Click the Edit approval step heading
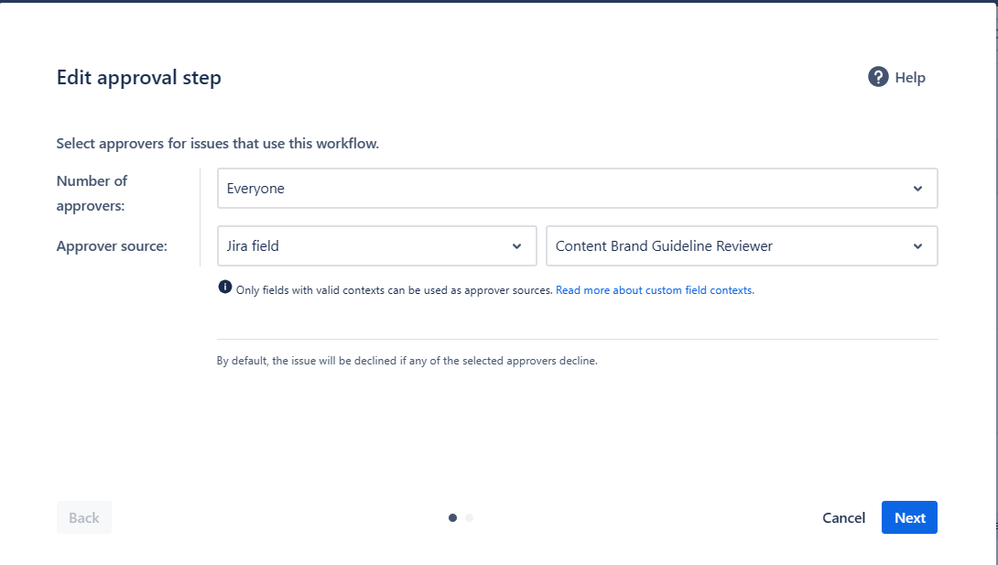The width and height of the screenshot is (998, 565). point(139,78)
